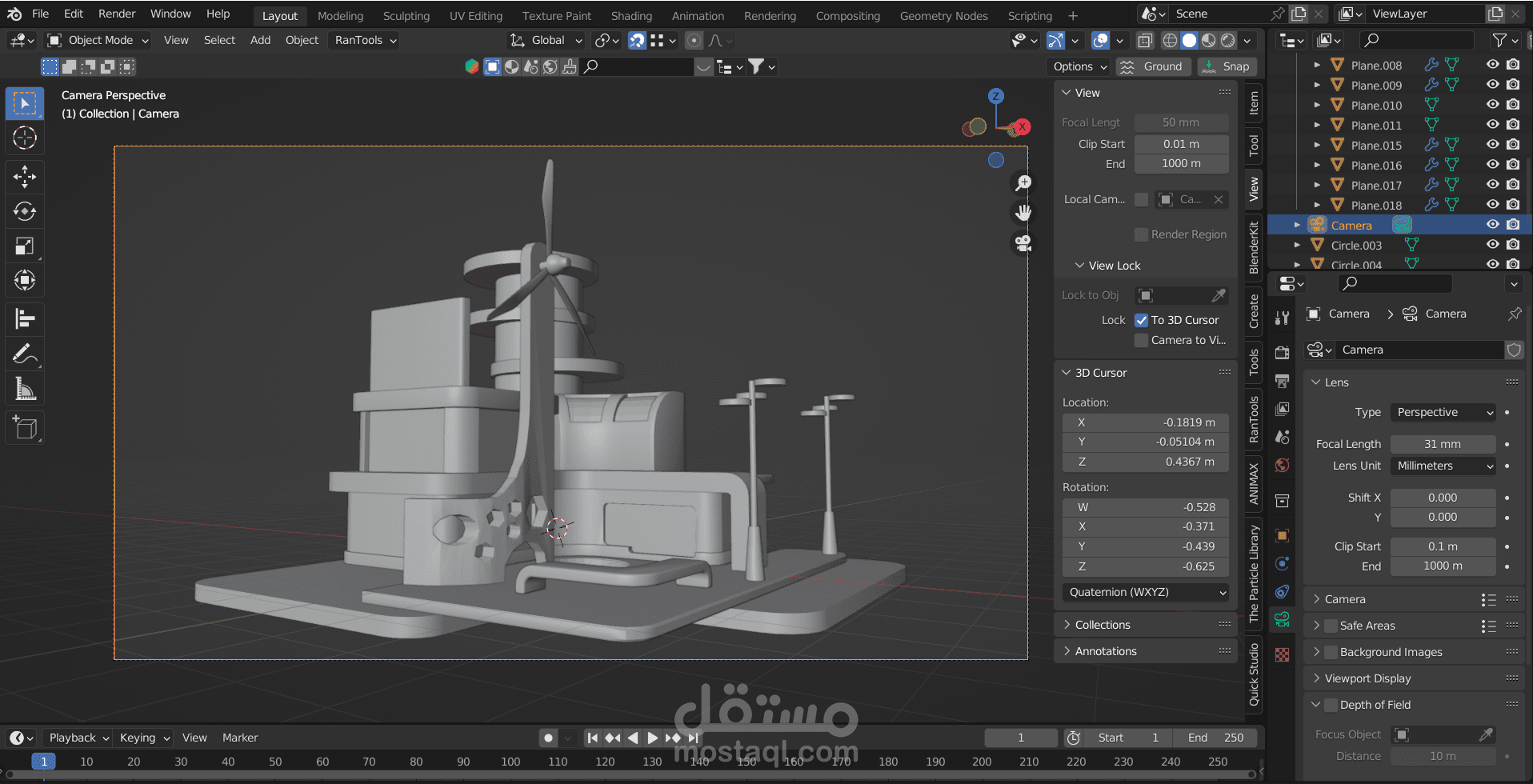
Task: Jump to timeline start frame
Action: (592, 738)
